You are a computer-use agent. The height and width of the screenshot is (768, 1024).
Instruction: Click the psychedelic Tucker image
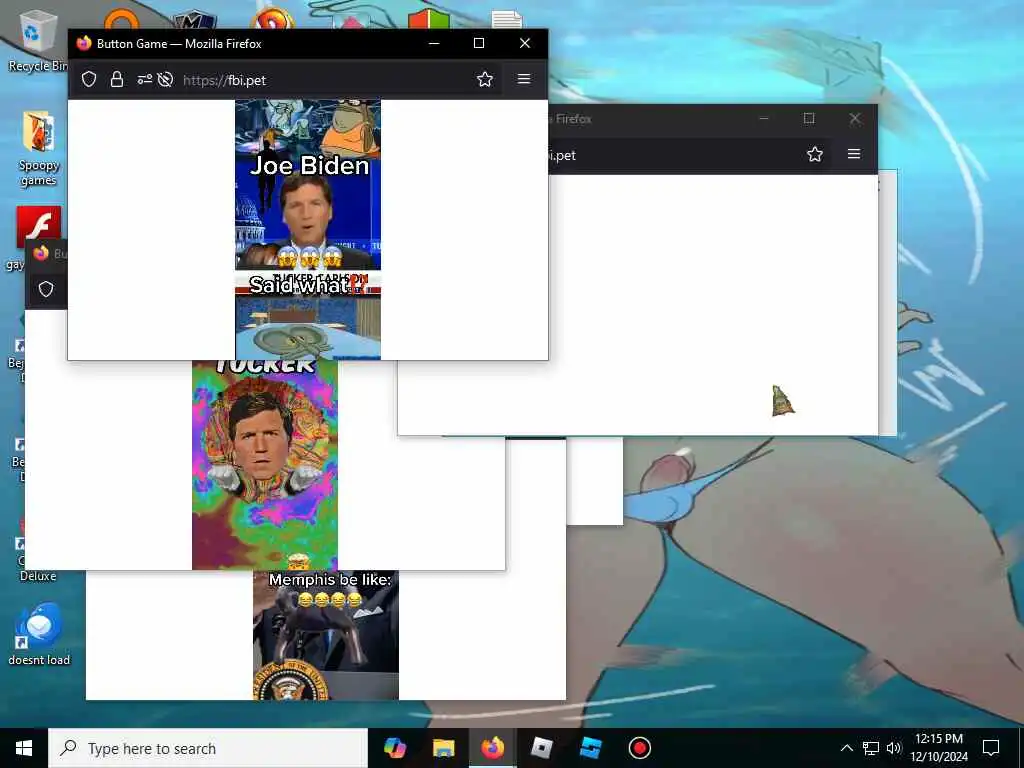coord(264,465)
